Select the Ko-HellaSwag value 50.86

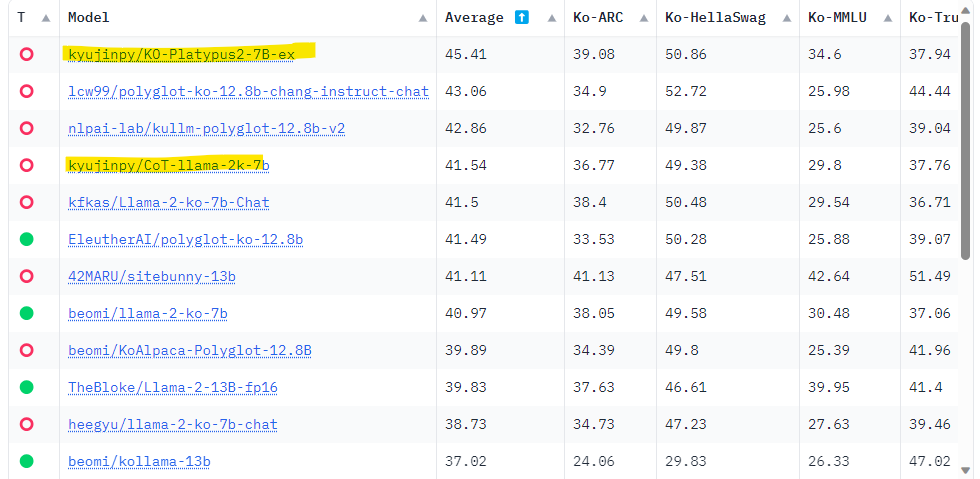tap(686, 54)
